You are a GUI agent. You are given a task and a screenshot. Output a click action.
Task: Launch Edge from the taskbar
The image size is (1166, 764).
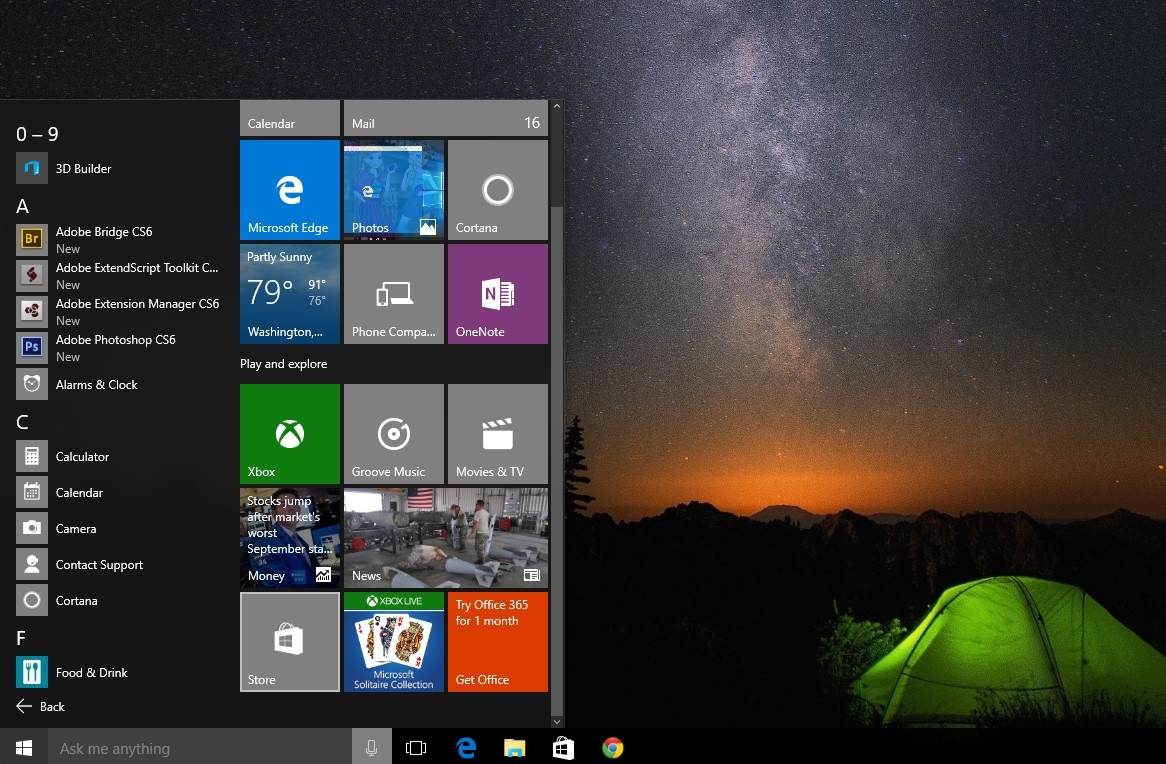click(466, 748)
